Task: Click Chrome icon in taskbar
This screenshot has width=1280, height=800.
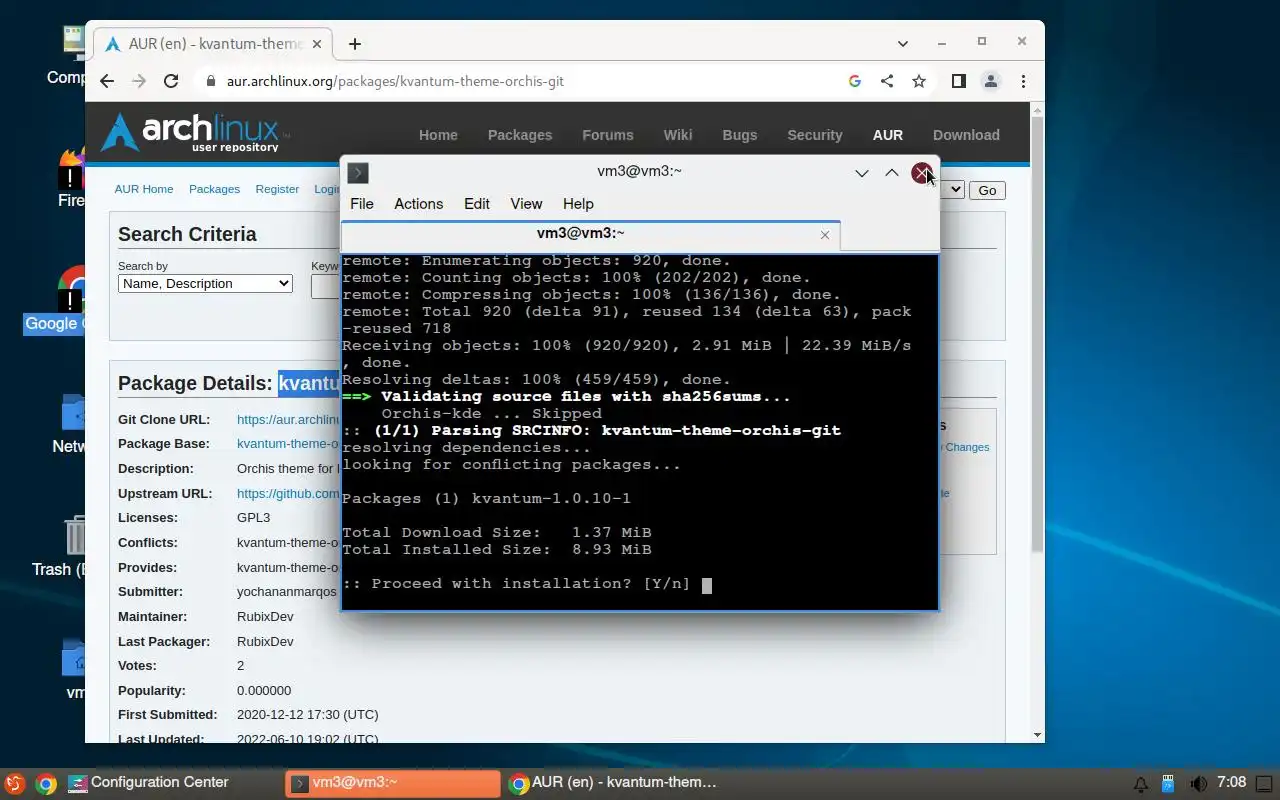Action: [x=45, y=783]
